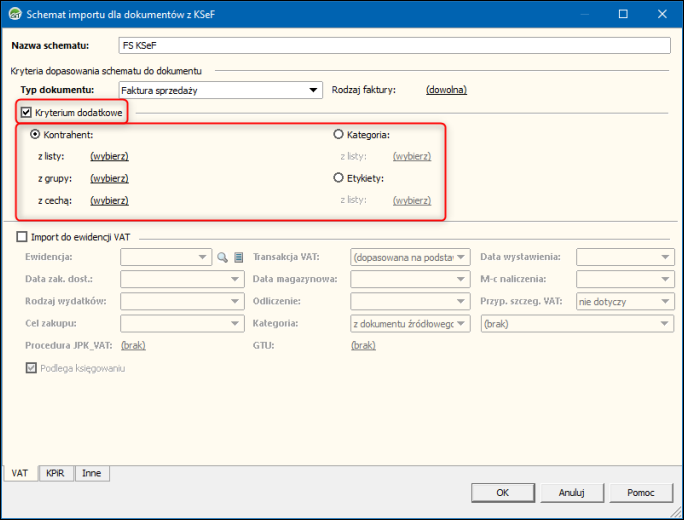Select the Kontrahent radio button
The height and width of the screenshot is (520, 684).
(x=35, y=134)
